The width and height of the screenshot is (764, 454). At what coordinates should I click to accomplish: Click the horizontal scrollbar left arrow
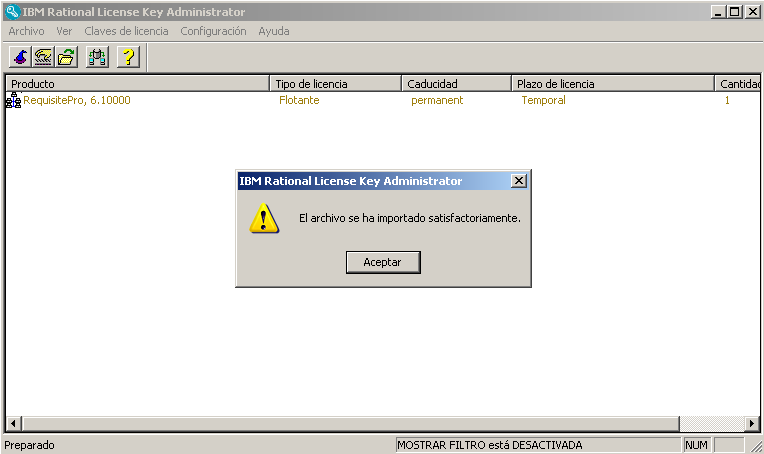[x=14, y=423]
